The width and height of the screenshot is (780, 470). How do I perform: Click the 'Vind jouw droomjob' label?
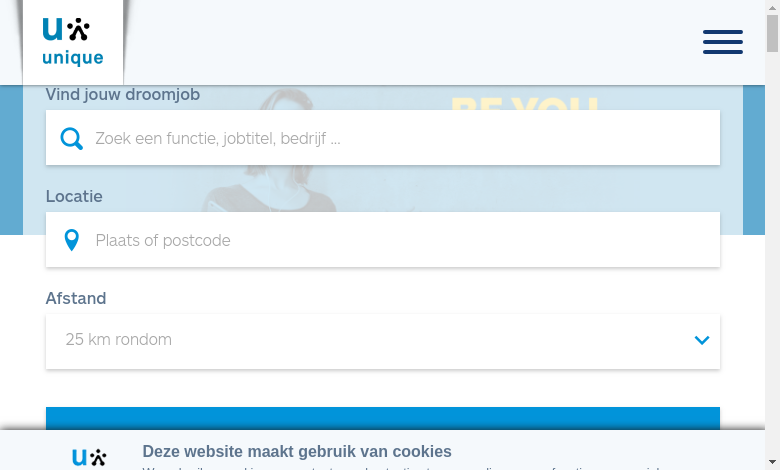pos(123,94)
